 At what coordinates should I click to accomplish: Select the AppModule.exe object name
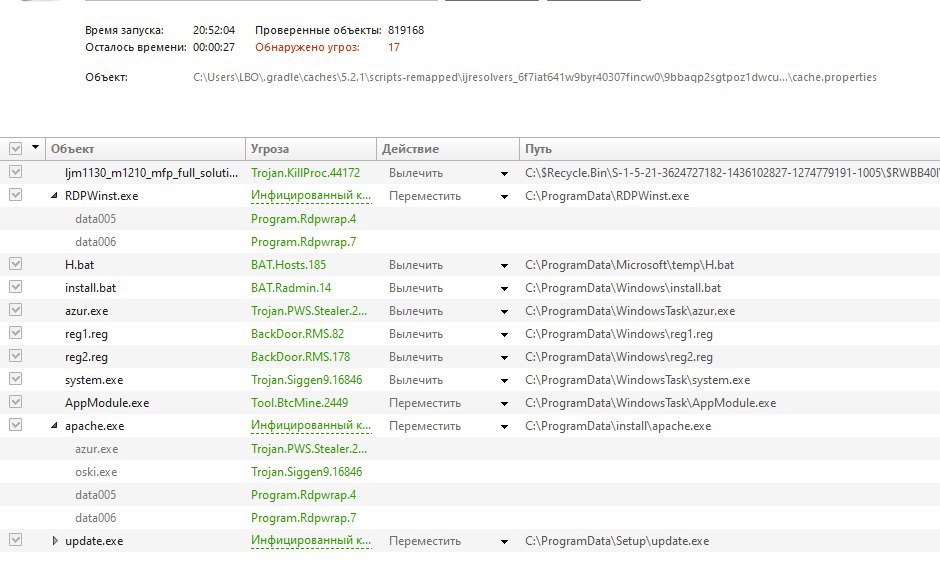pyautogui.click(x=107, y=403)
